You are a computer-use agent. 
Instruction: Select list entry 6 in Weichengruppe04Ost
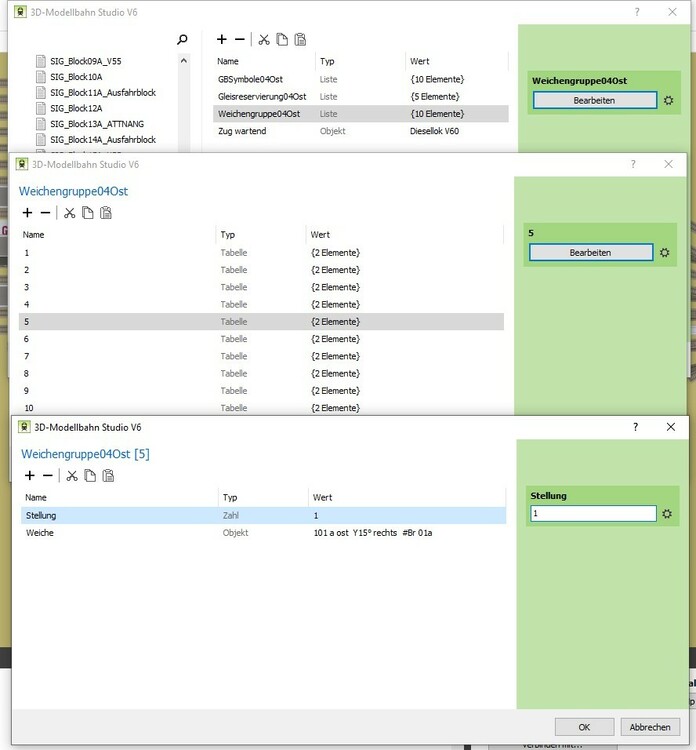tap(261, 339)
